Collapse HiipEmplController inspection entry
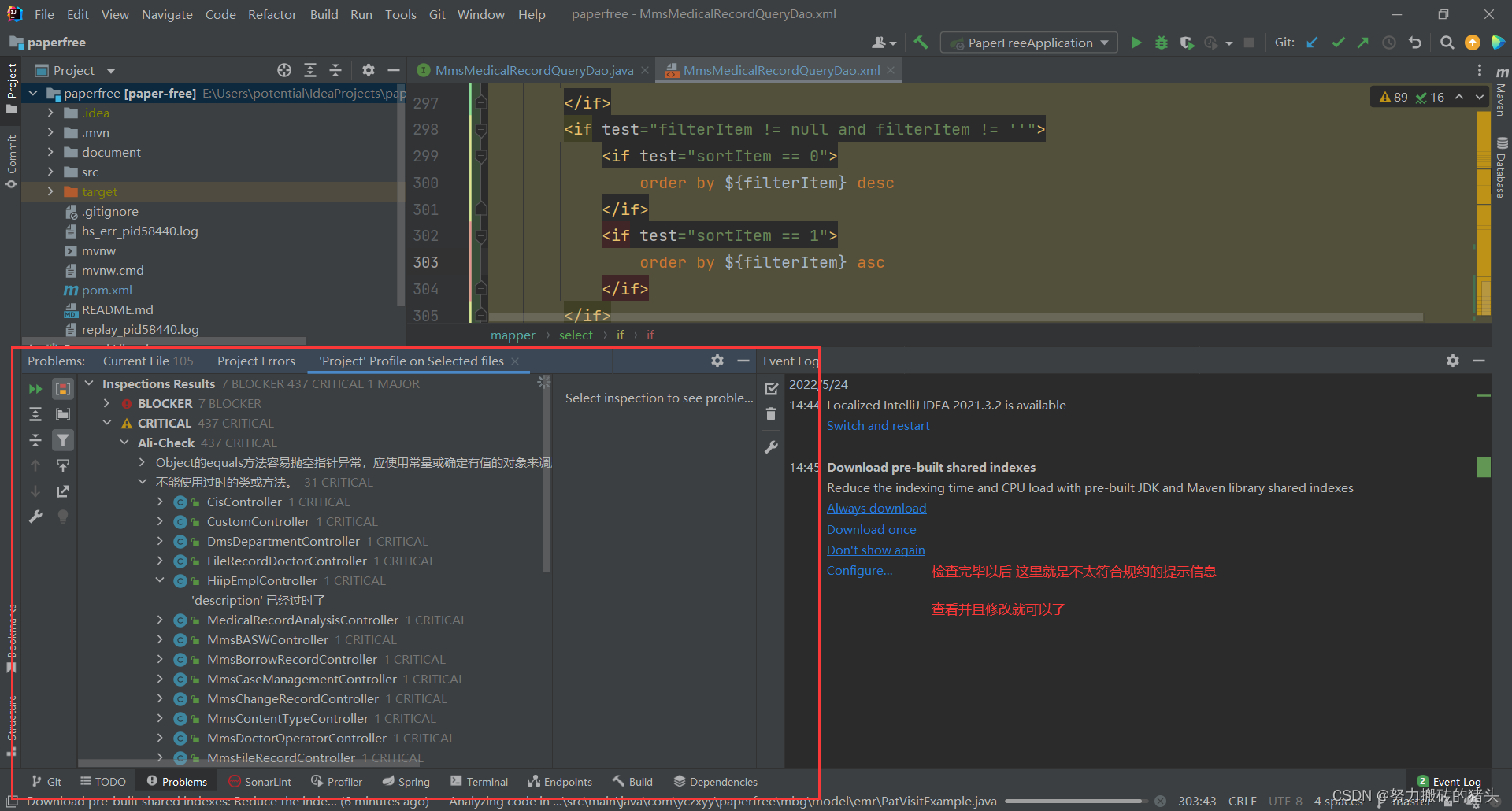Image resolution: width=1512 pixels, height=811 pixels. click(x=160, y=580)
